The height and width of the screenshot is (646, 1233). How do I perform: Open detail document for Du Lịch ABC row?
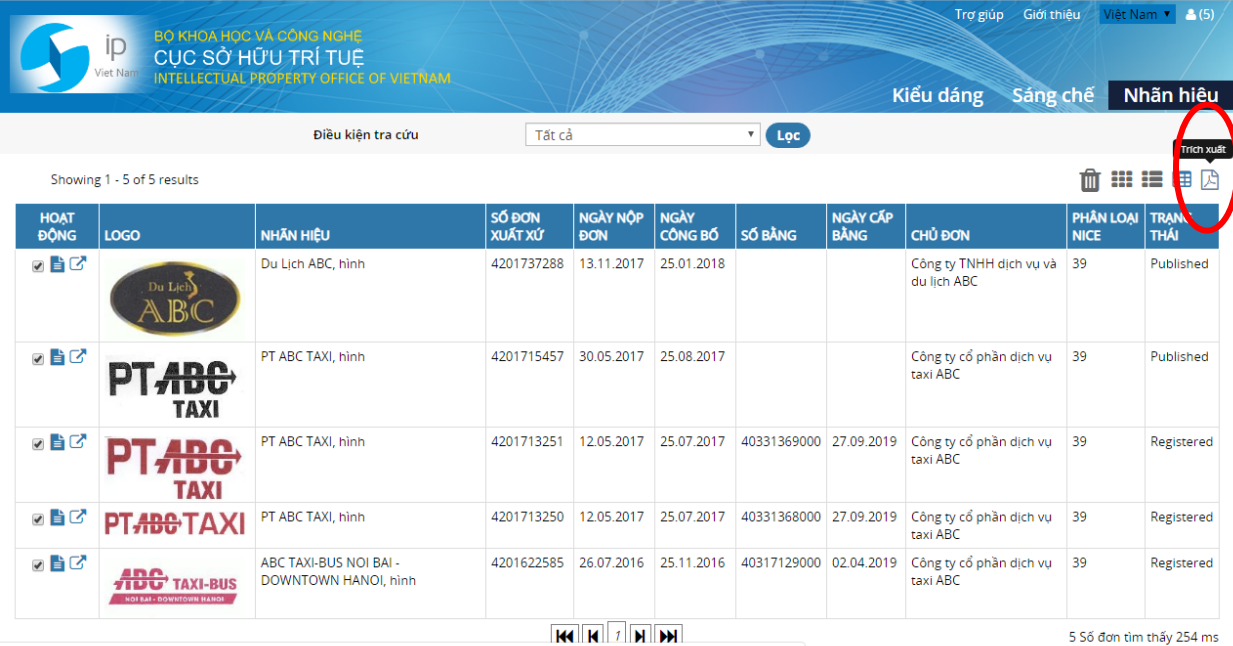[x=58, y=265]
